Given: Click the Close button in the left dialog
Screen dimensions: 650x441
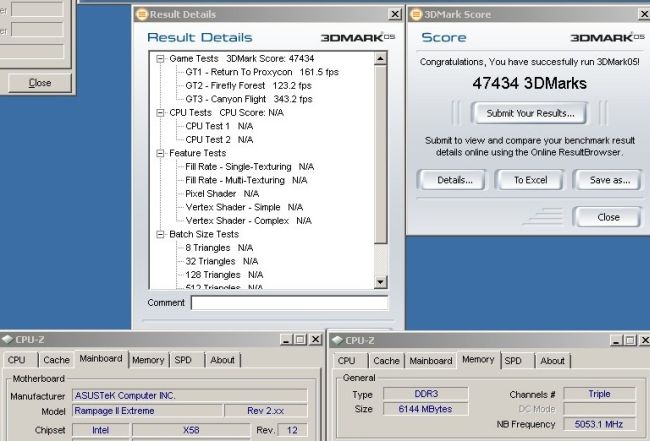Looking at the screenshot, I should [40, 83].
